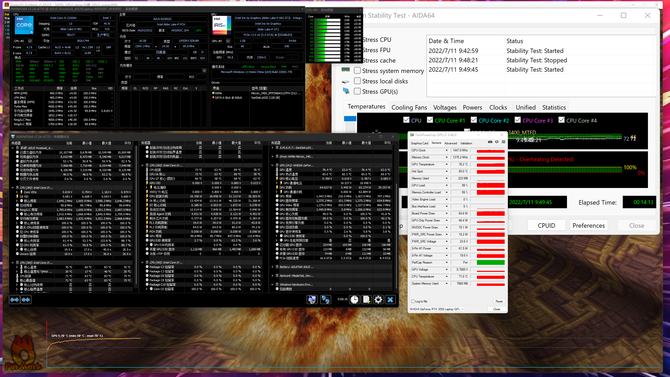Viewport: 670px width, 377px height.
Task: Close HWiNFO sensors with blue X icon
Action: [x=390, y=300]
